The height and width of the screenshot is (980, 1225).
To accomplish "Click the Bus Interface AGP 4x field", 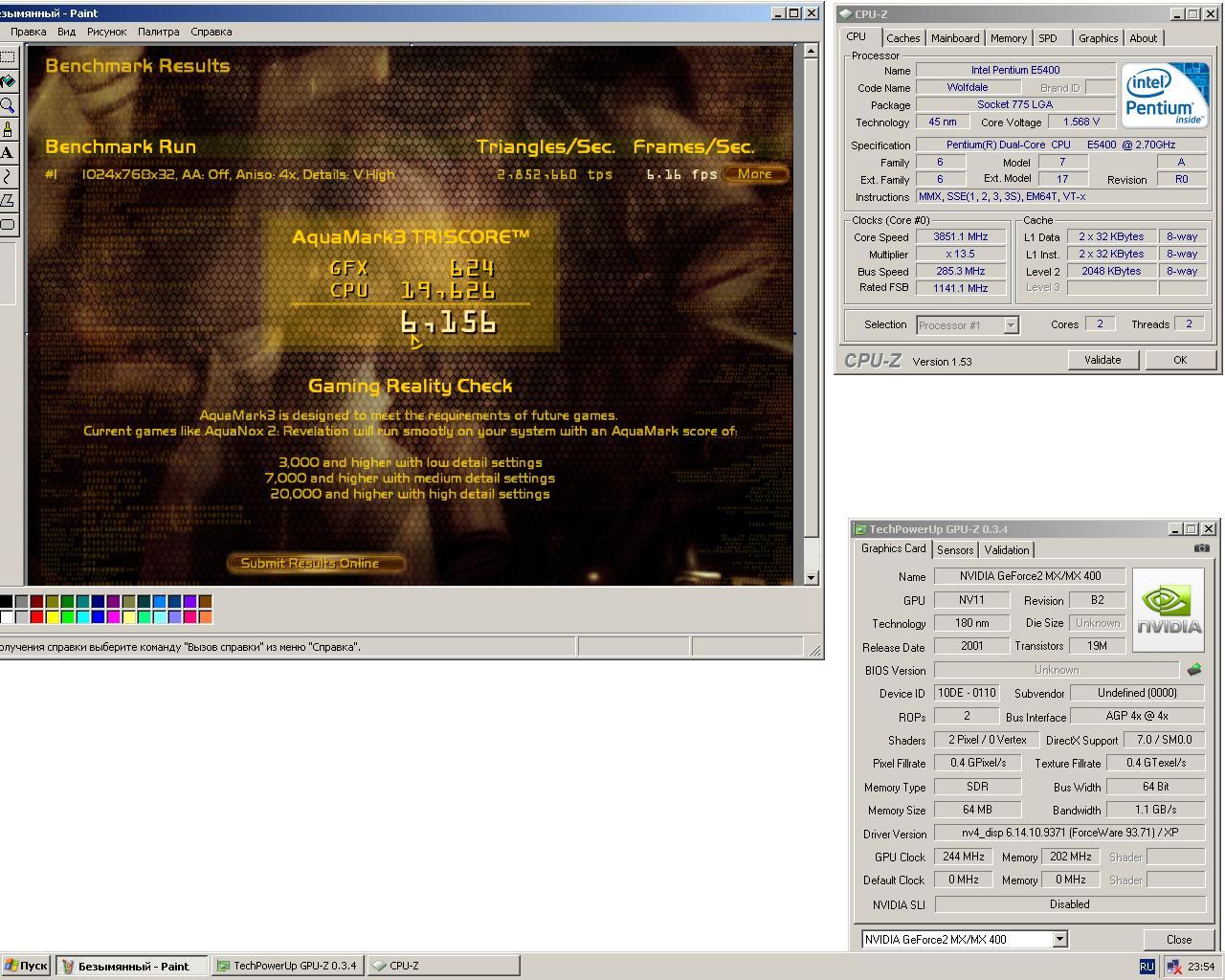I will 1136,716.
